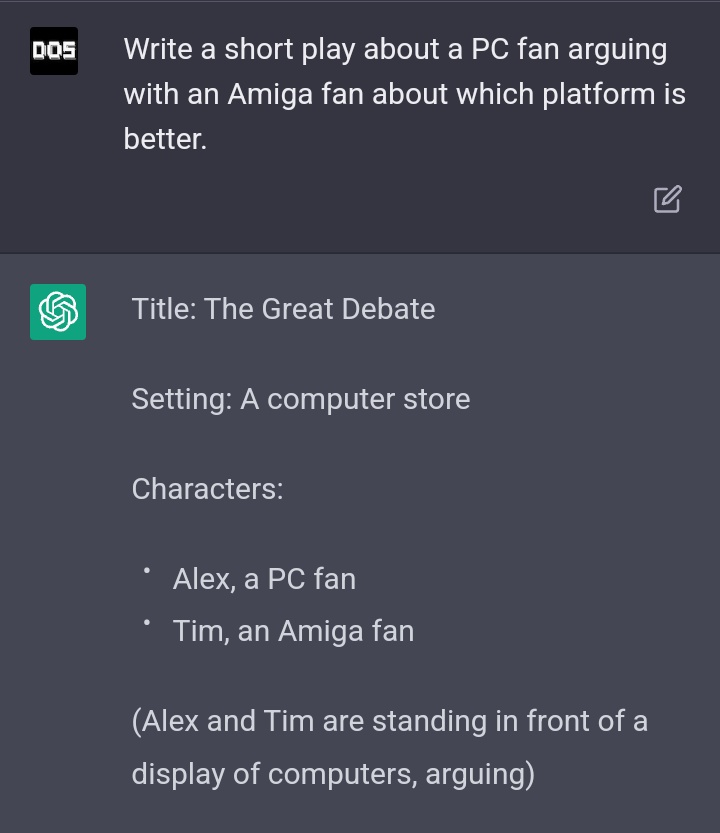Click the edit message pencil icon

[x=667, y=199]
